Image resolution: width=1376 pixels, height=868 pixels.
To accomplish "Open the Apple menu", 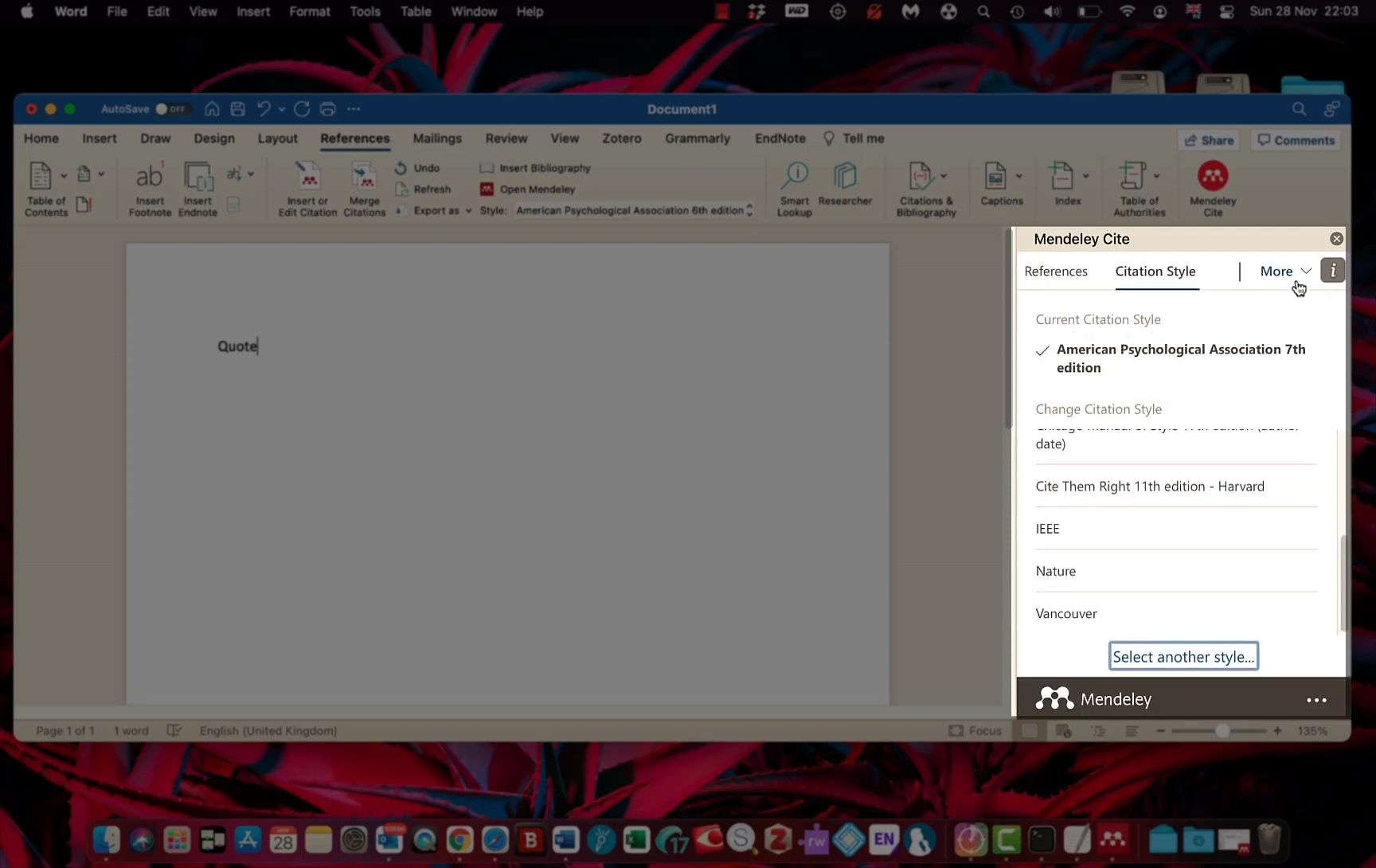I will click(x=26, y=12).
